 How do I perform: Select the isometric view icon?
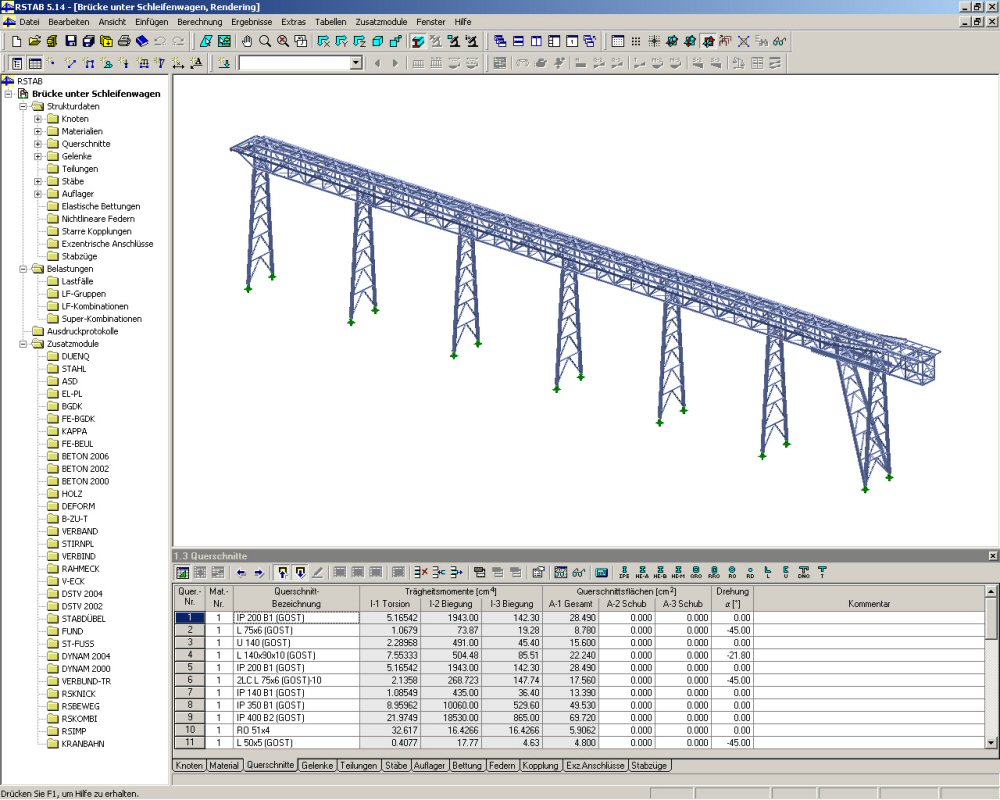(376, 41)
